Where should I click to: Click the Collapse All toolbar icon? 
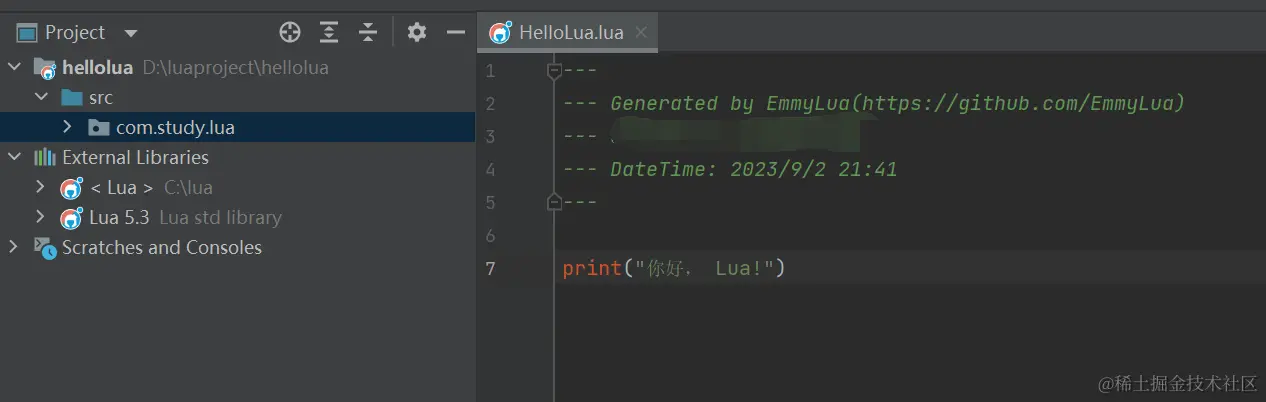point(368,33)
